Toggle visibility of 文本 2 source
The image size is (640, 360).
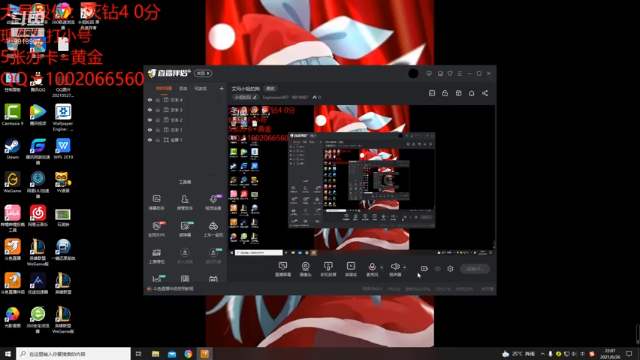[150, 120]
